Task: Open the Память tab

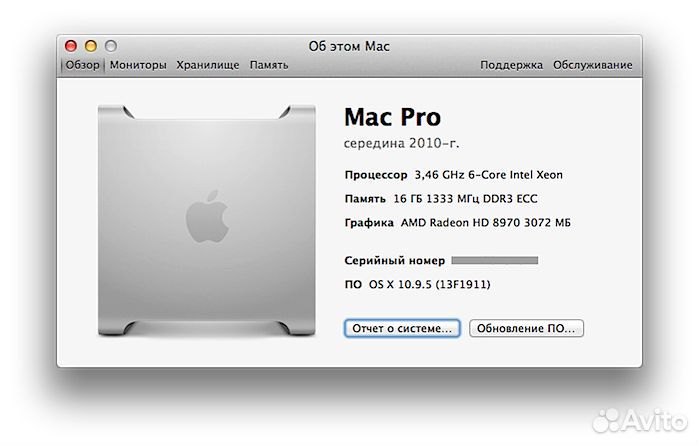Action: (x=269, y=65)
